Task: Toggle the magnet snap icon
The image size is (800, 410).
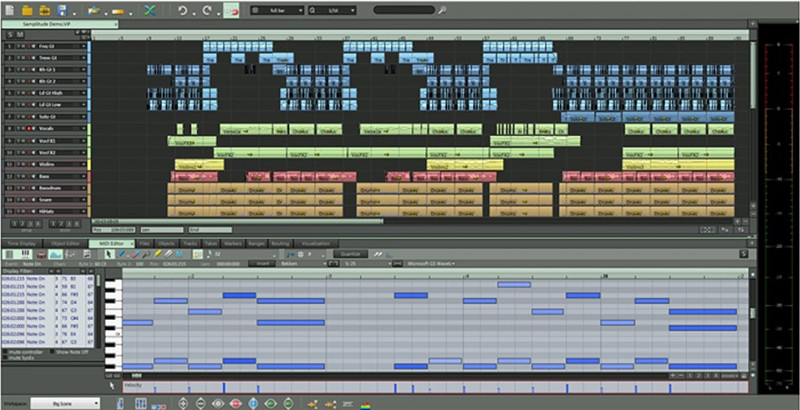Action: click(231, 10)
